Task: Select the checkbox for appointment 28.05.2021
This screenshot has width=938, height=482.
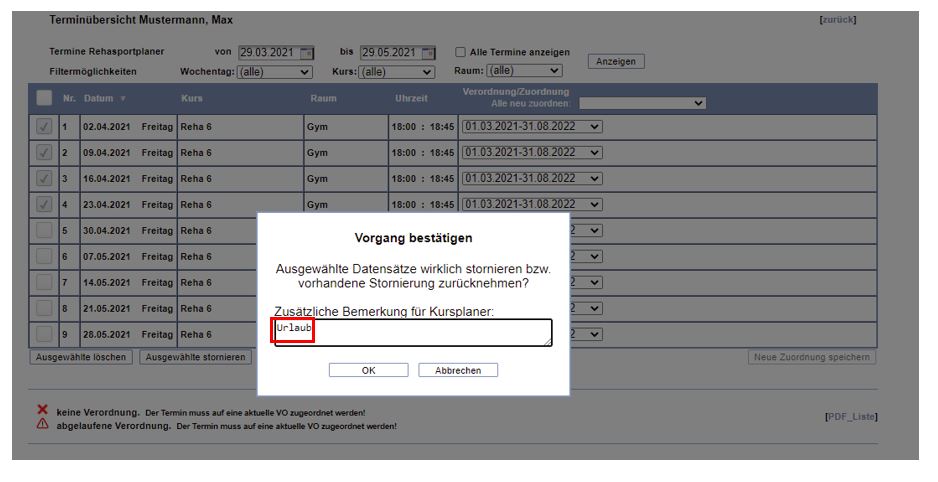Action: click(x=44, y=334)
